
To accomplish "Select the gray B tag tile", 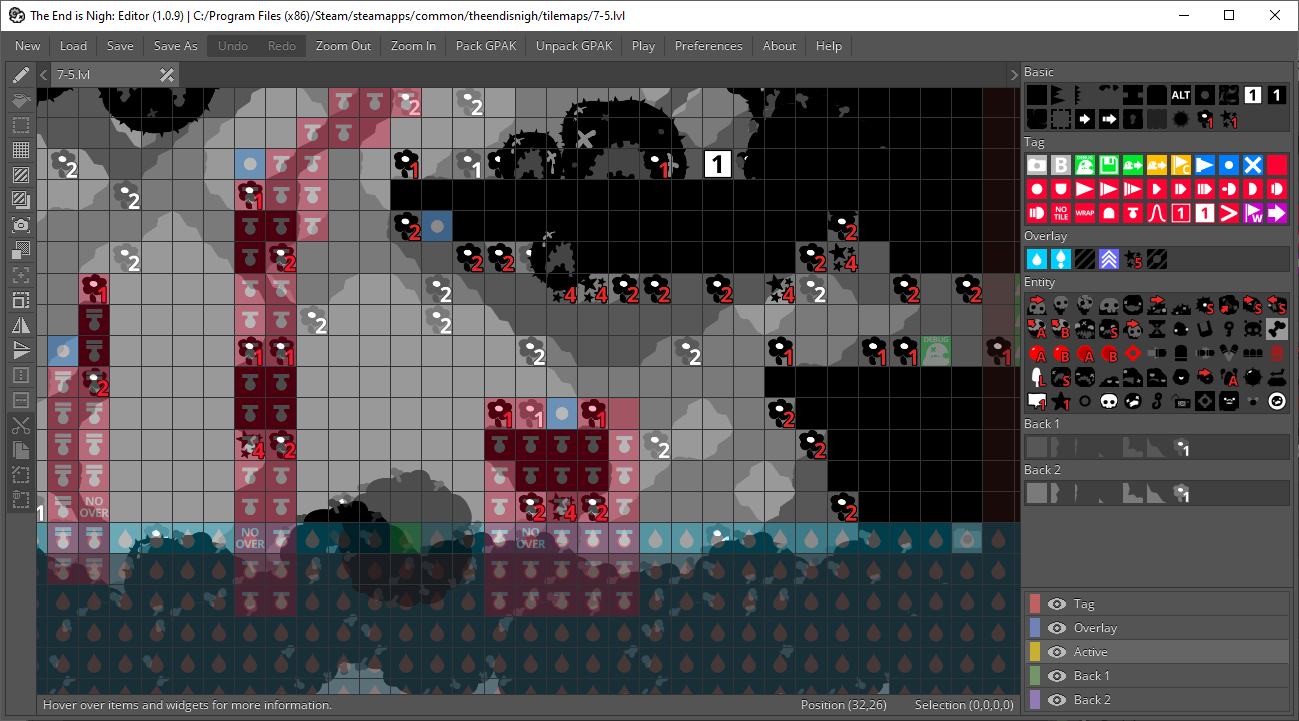I will [1061, 165].
